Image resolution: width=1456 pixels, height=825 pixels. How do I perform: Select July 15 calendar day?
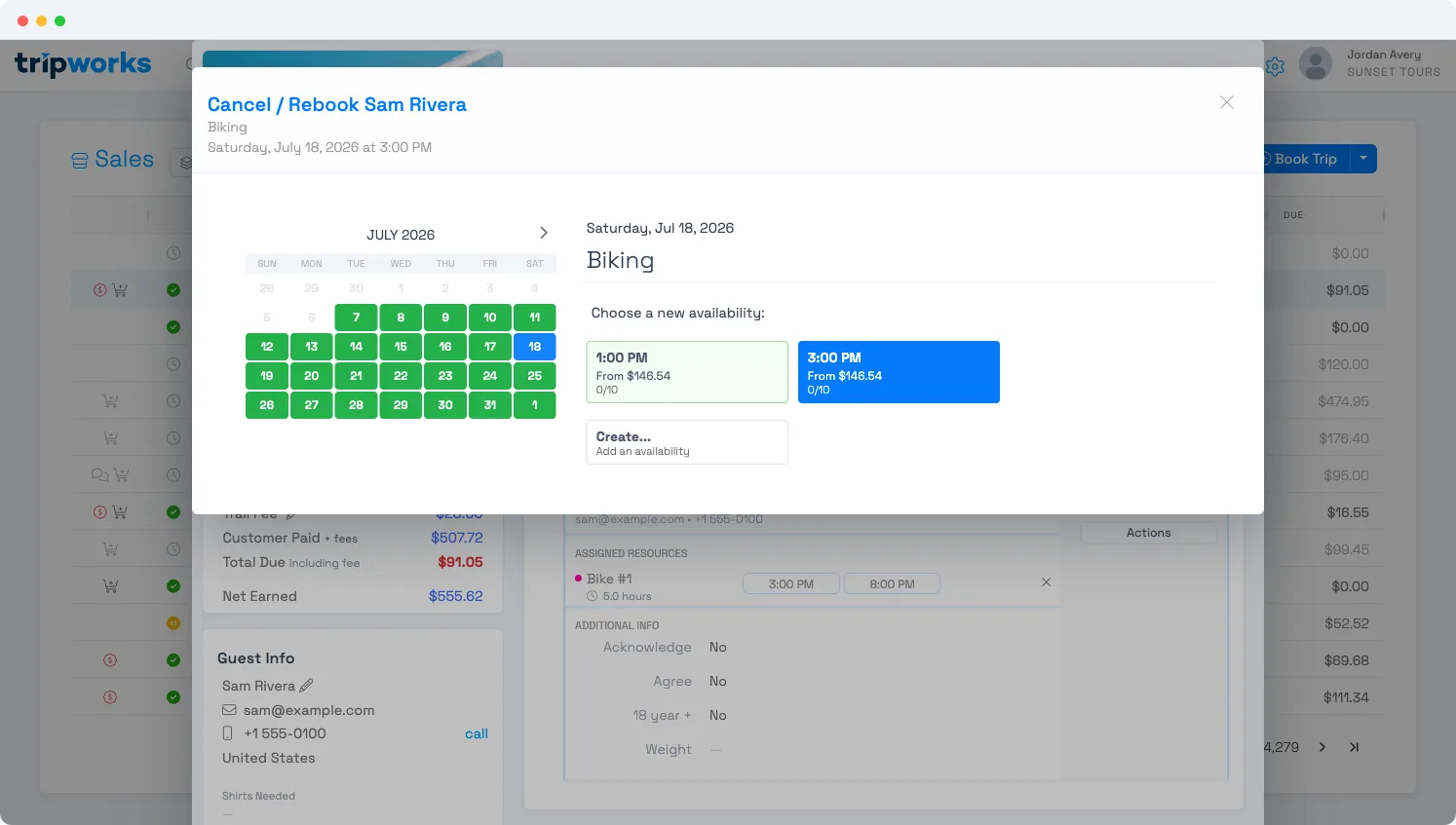click(x=401, y=347)
